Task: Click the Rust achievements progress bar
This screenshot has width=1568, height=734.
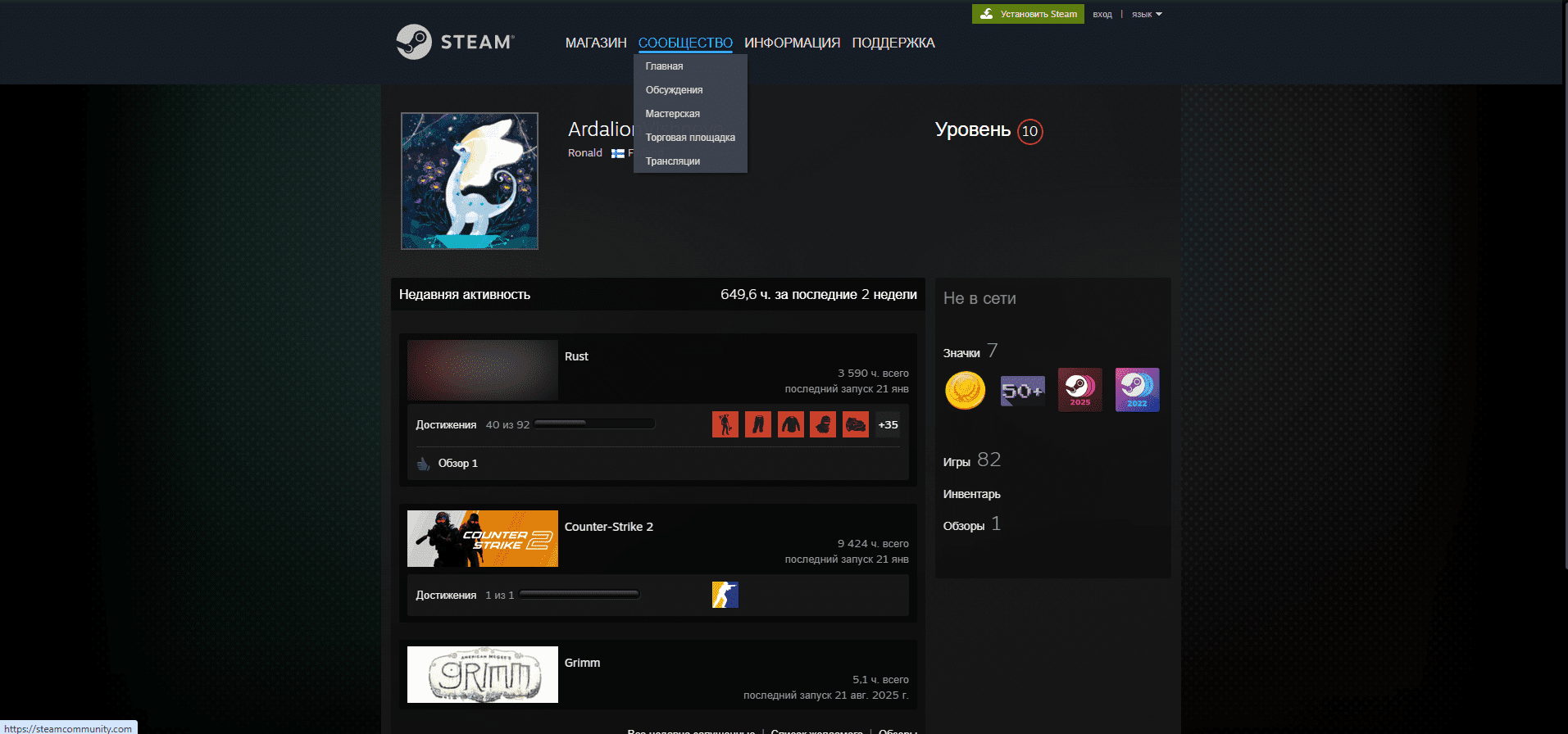Action: [594, 424]
